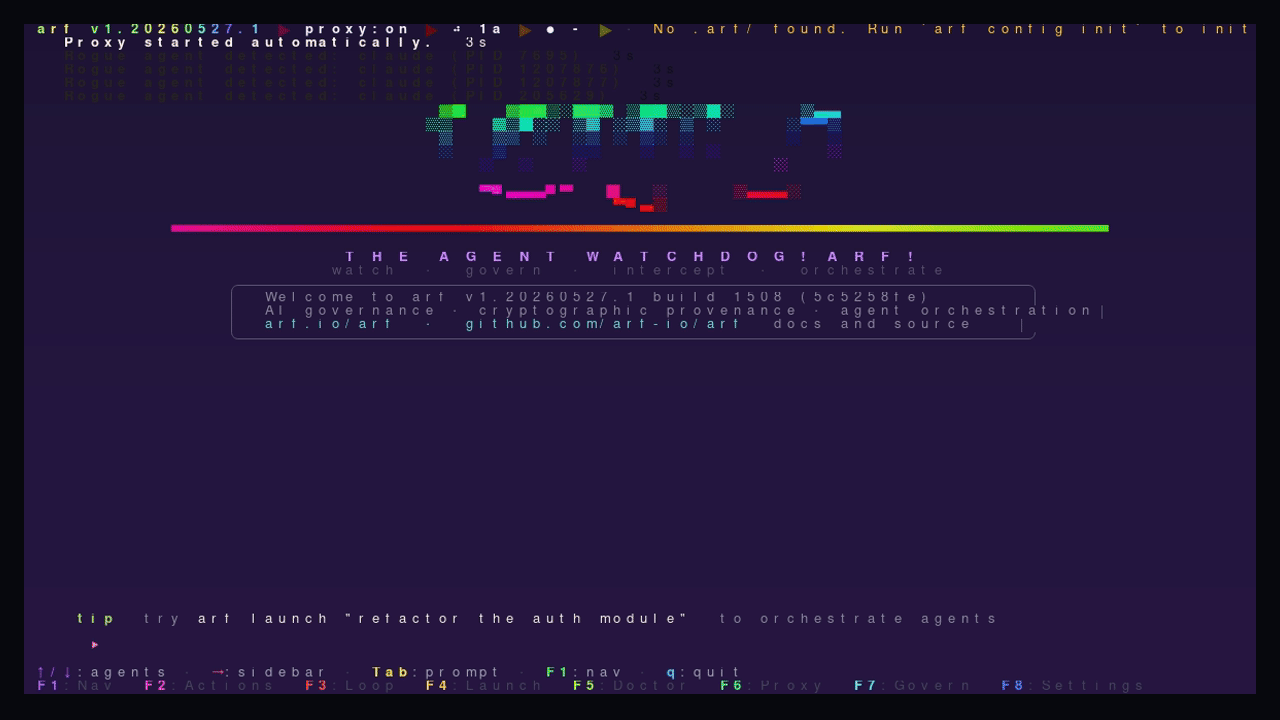1280x720 pixels.
Task: Click the 'docs and source' label
Action: pyautogui.click(x=873, y=324)
